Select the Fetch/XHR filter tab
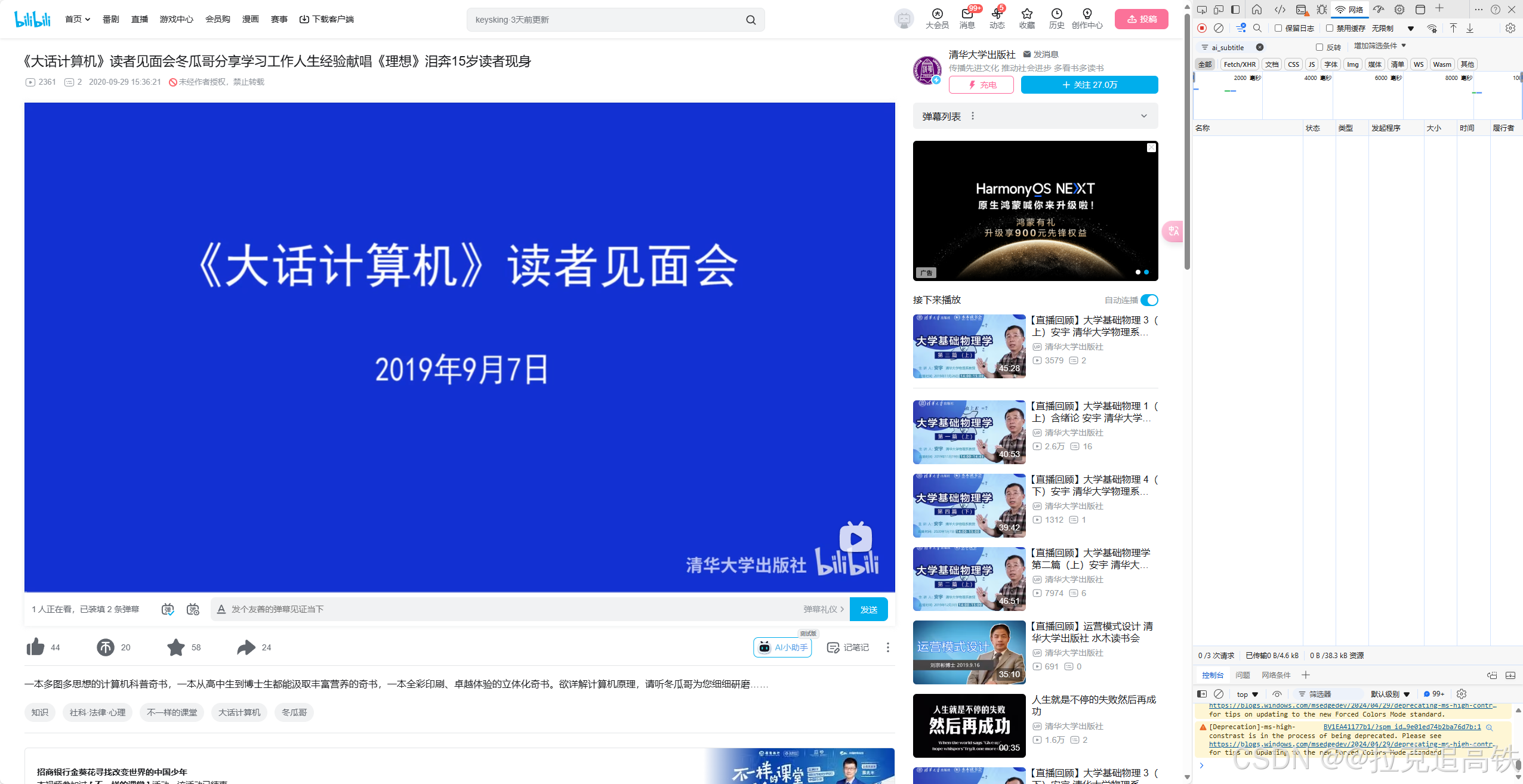Screen dimensions: 1523x784 coord(1239,64)
